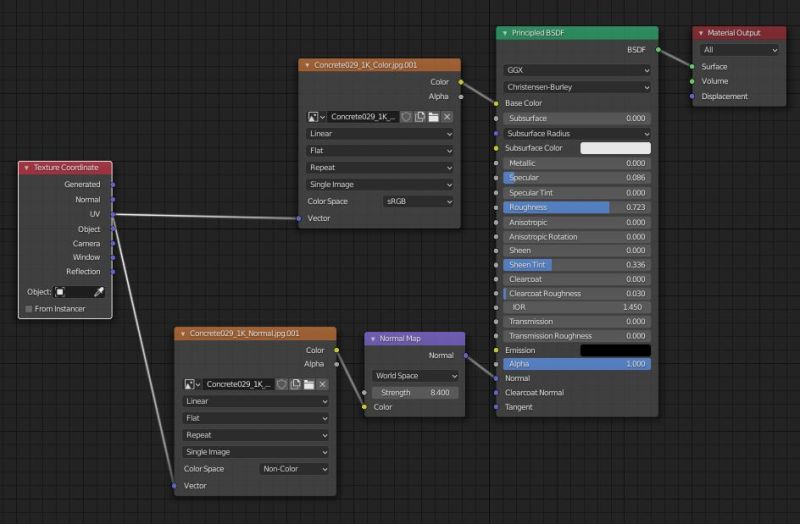Click Tangent input label

(x=518, y=407)
